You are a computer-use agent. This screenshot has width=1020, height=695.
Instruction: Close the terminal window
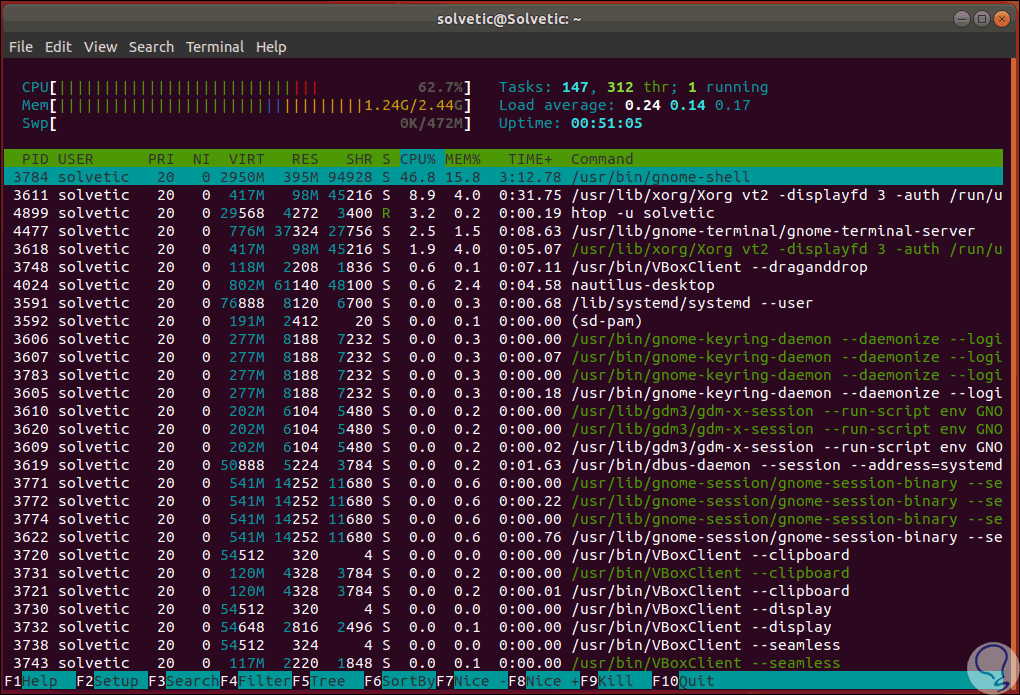pos(1002,19)
